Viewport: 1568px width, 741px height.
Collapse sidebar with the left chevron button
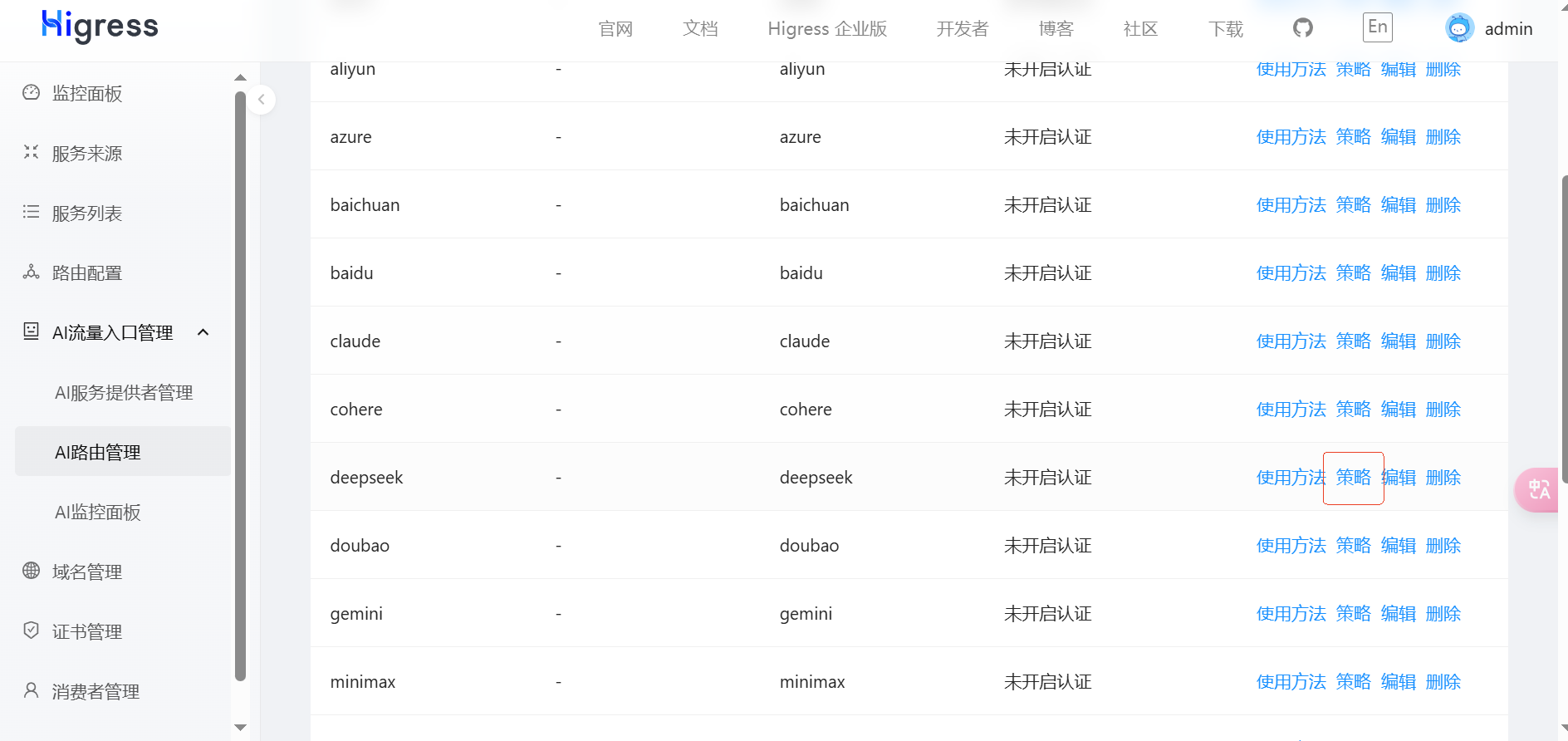pos(261,100)
